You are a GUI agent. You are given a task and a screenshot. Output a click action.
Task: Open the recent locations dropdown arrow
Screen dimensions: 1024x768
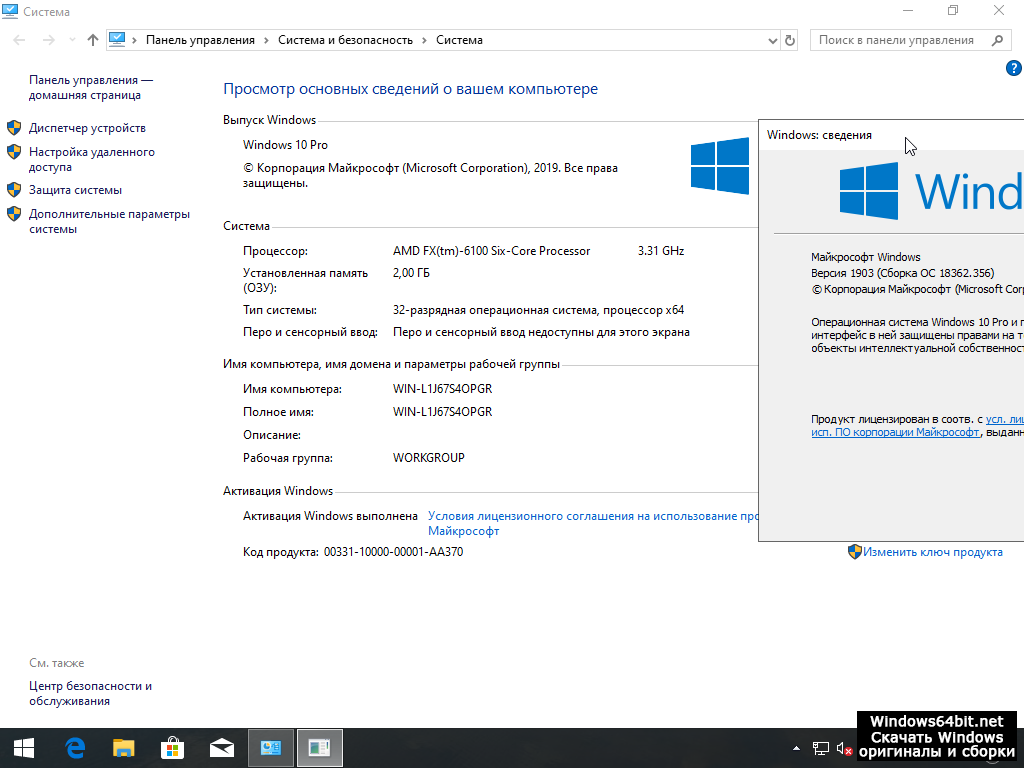click(71, 40)
